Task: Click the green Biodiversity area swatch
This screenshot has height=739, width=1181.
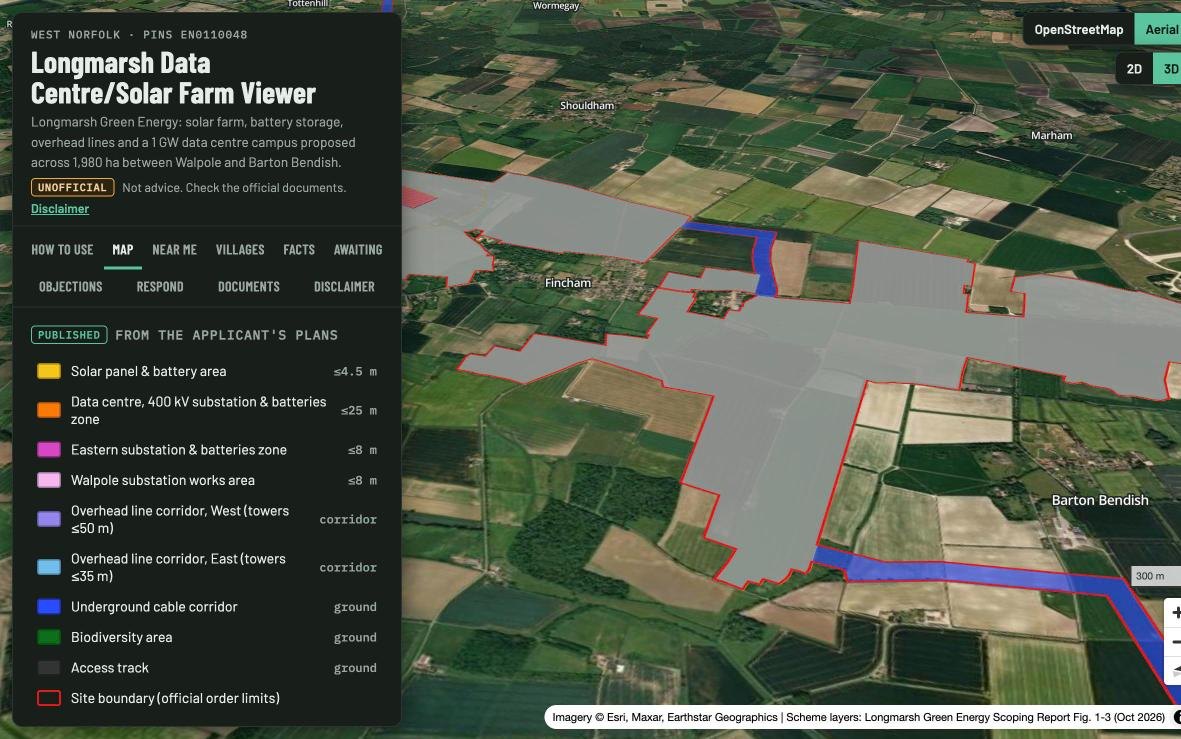Action: [x=49, y=637]
